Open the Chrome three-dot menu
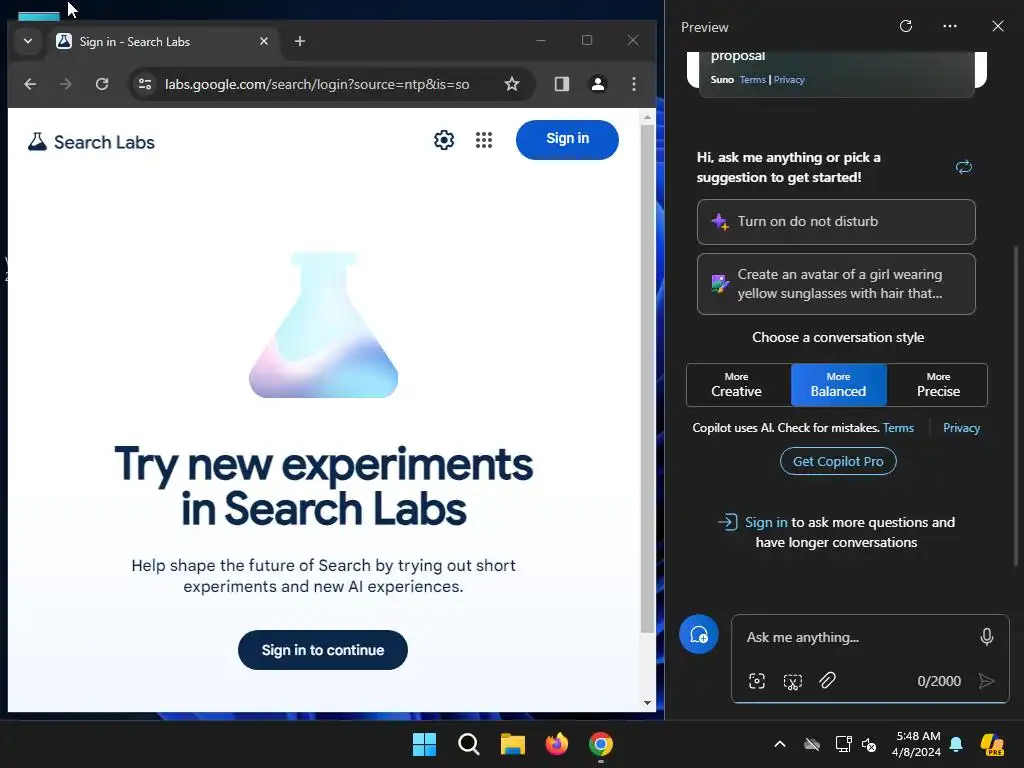Viewport: 1024px width, 768px height. coord(633,84)
